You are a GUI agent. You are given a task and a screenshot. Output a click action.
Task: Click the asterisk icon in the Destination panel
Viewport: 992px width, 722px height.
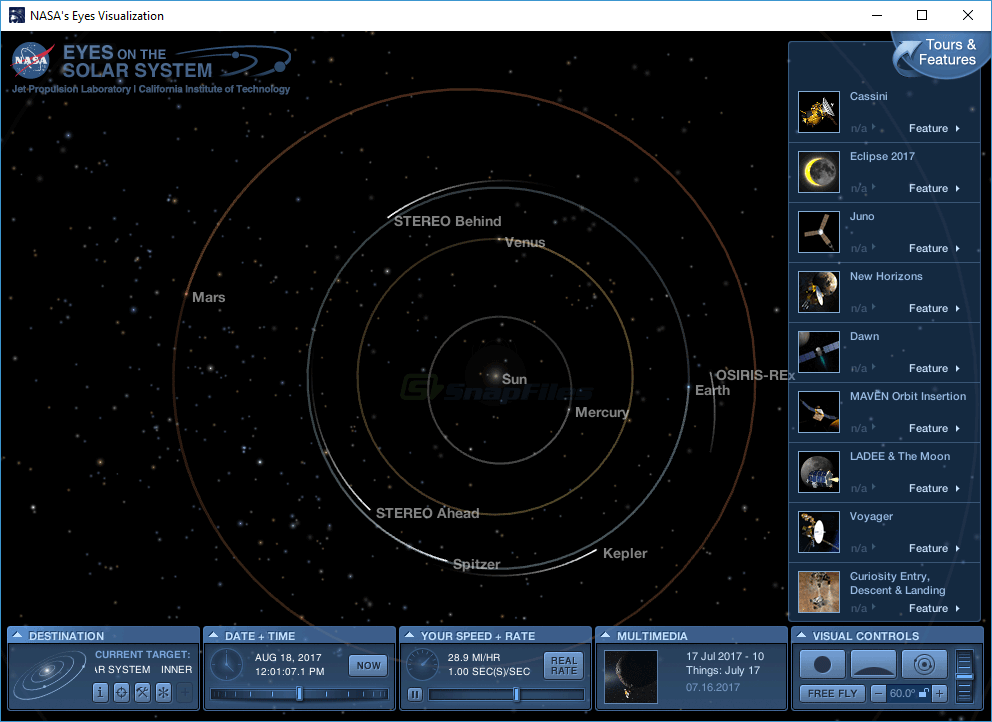(x=162, y=692)
